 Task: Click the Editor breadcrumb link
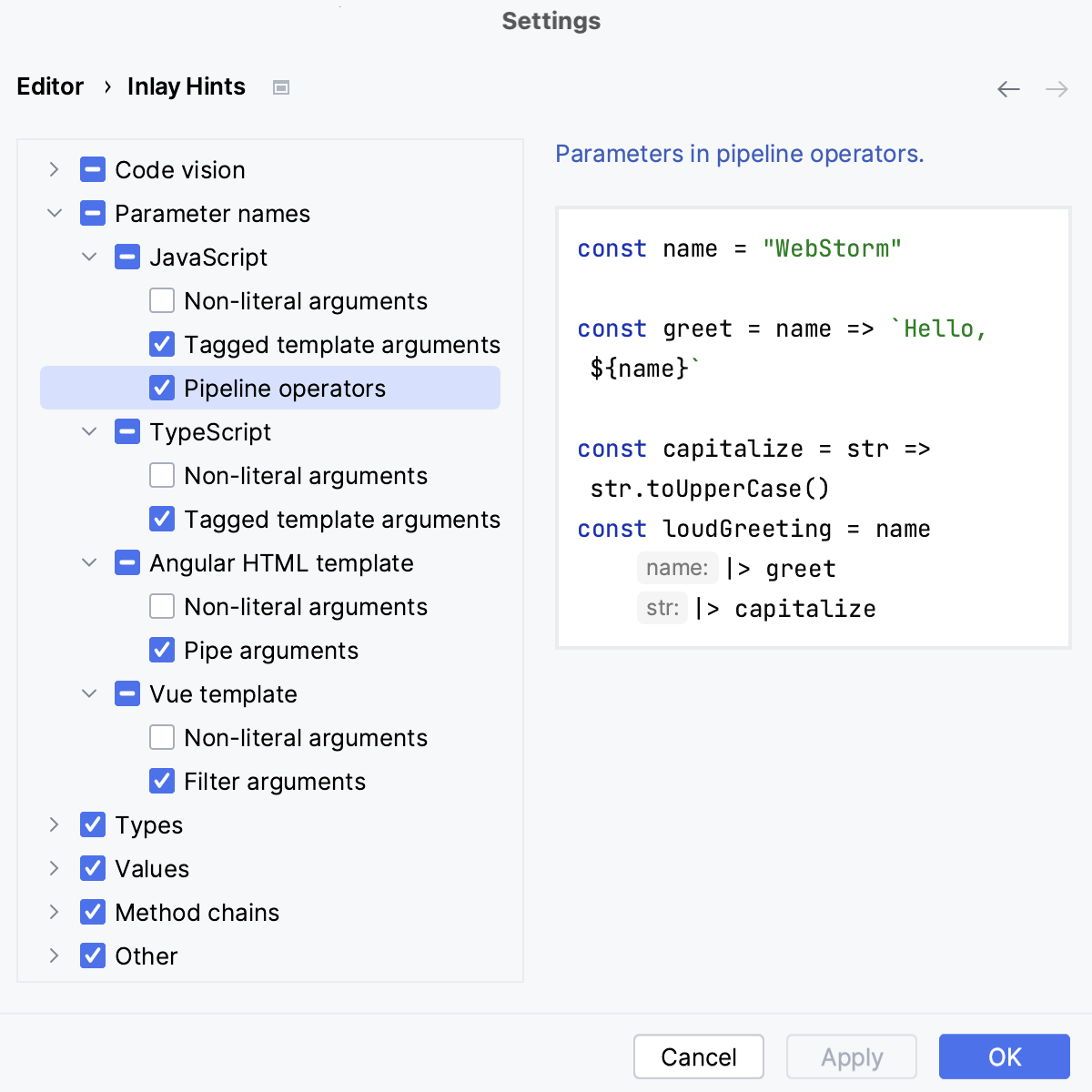(49, 86)
